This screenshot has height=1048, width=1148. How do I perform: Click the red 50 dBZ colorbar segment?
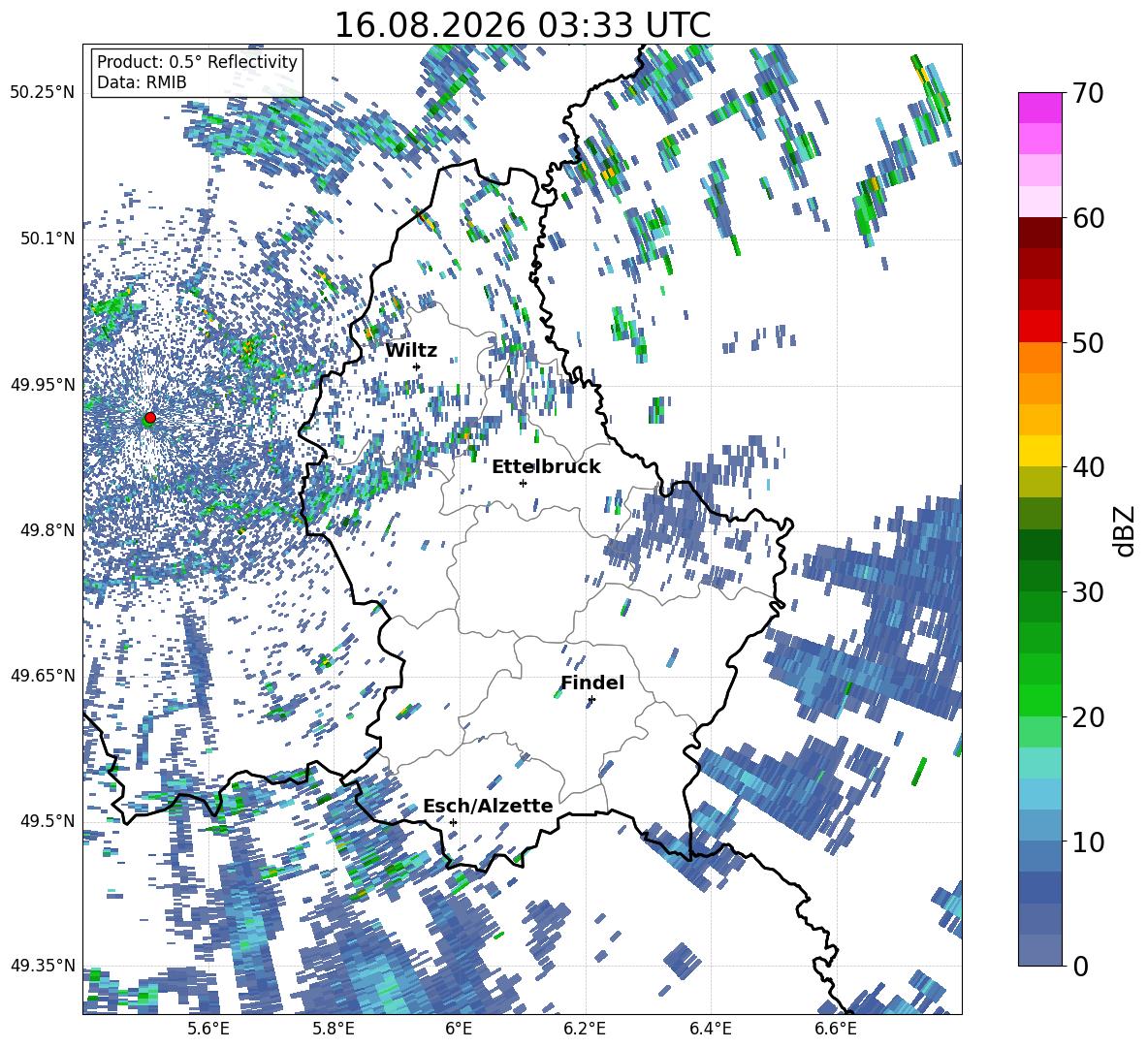point(1039,327)
